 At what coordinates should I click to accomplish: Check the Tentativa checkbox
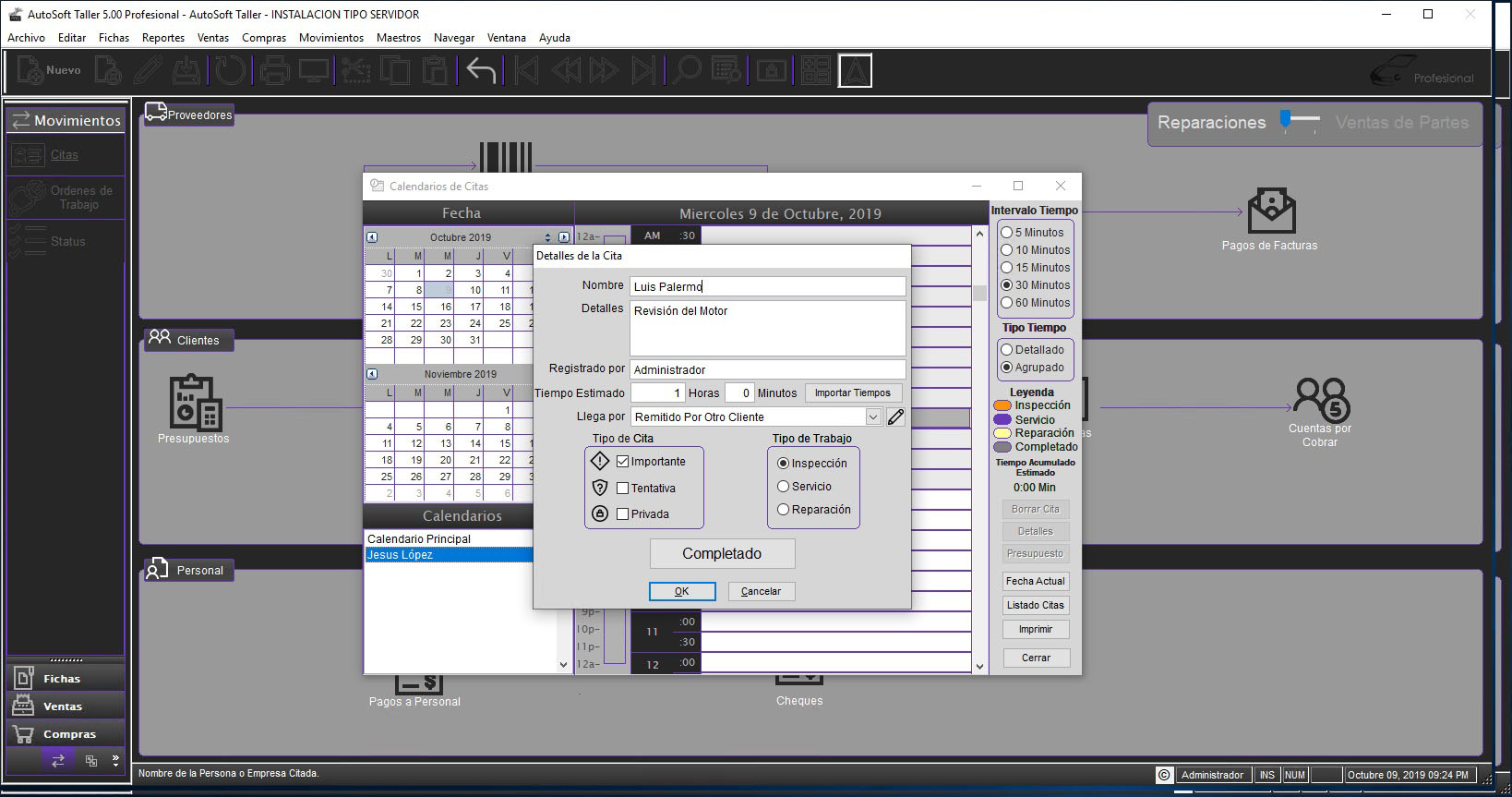(622, 488)
